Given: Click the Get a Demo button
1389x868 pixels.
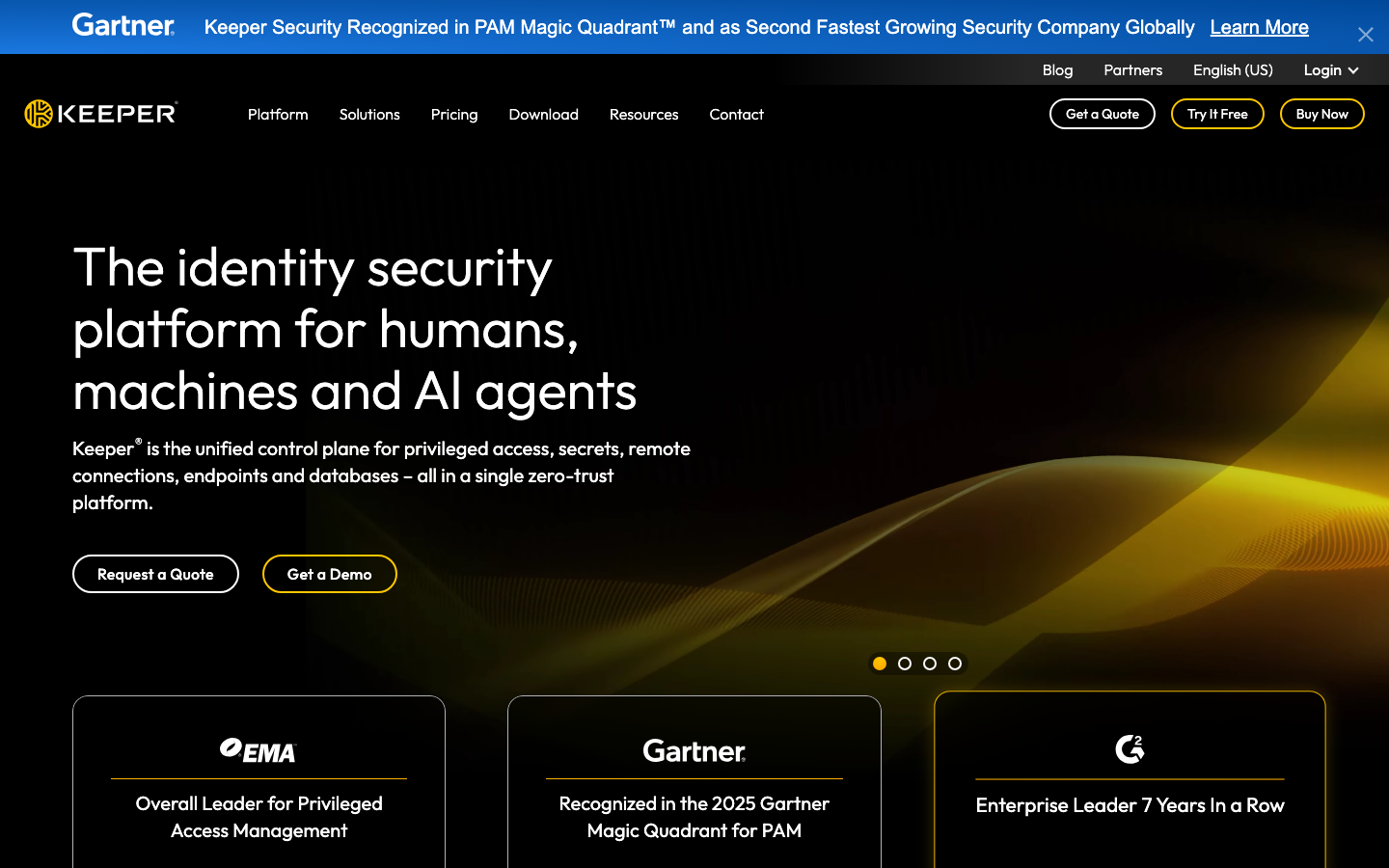Looking at the screenshot, I should [x=330, y=574].
